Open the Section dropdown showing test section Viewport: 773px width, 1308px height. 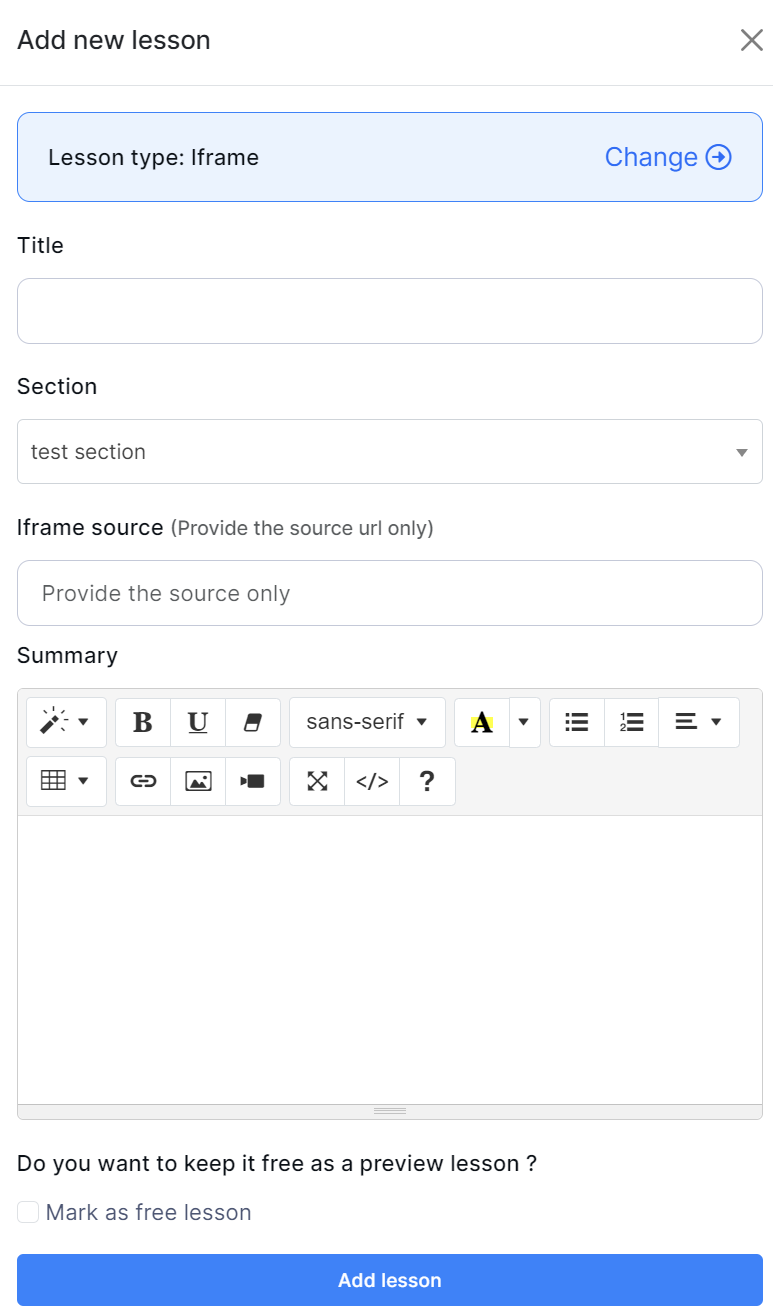pyautogui.click(x=390, y=452)
